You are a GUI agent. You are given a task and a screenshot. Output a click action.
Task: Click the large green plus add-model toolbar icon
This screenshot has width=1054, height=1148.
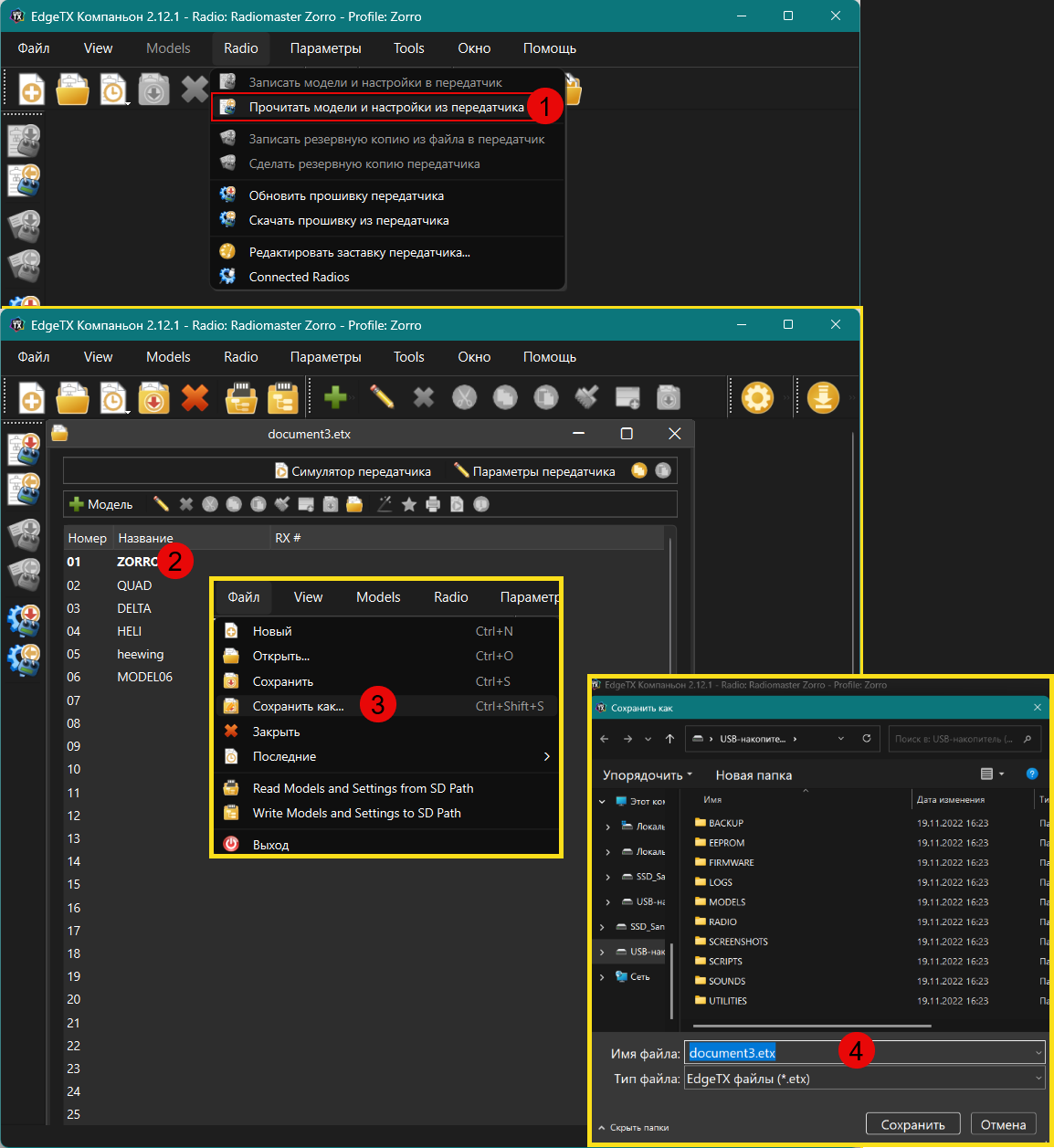335,397
